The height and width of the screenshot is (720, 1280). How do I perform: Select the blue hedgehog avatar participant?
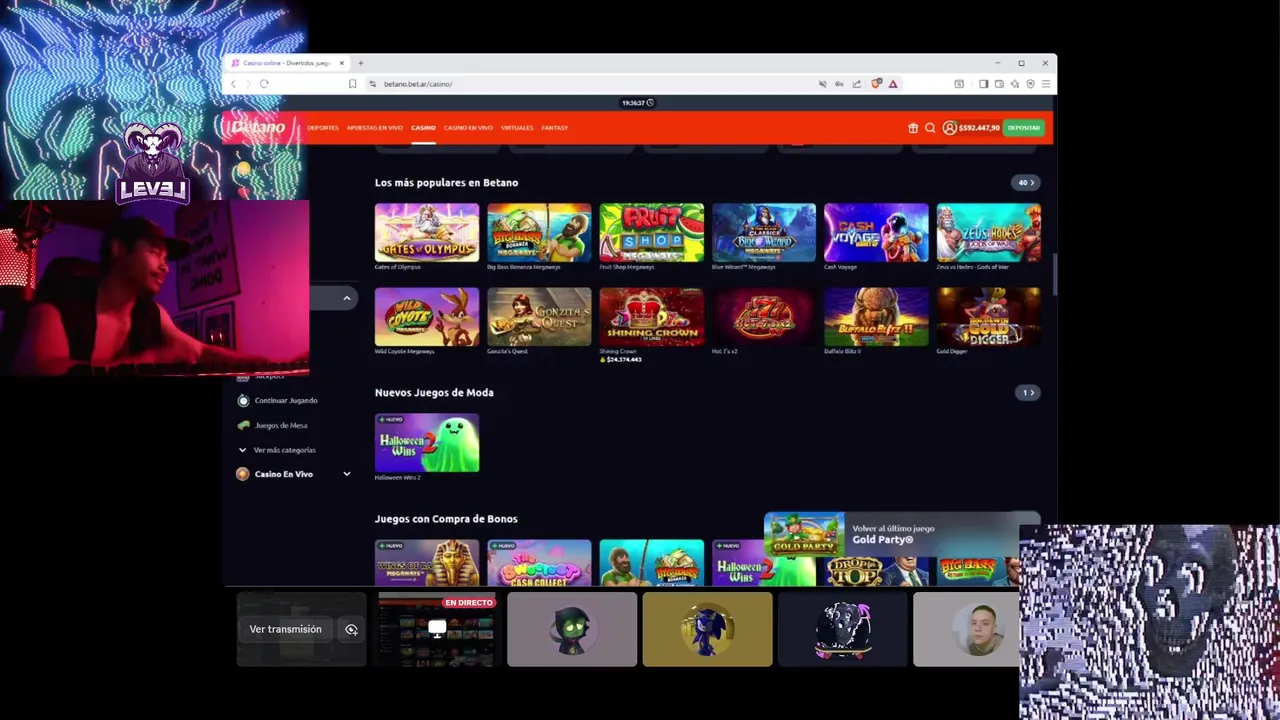tap(708, 629)
